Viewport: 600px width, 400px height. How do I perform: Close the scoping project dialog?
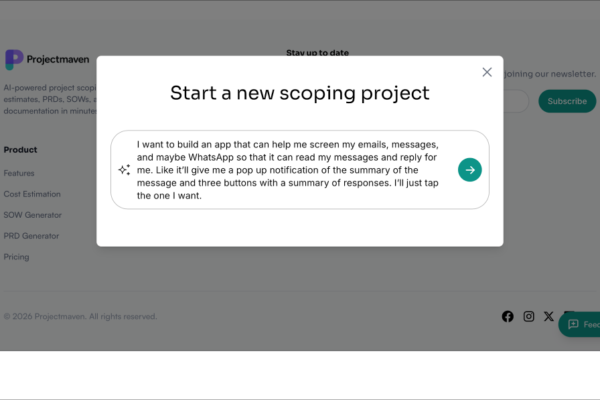click(487, 72)
